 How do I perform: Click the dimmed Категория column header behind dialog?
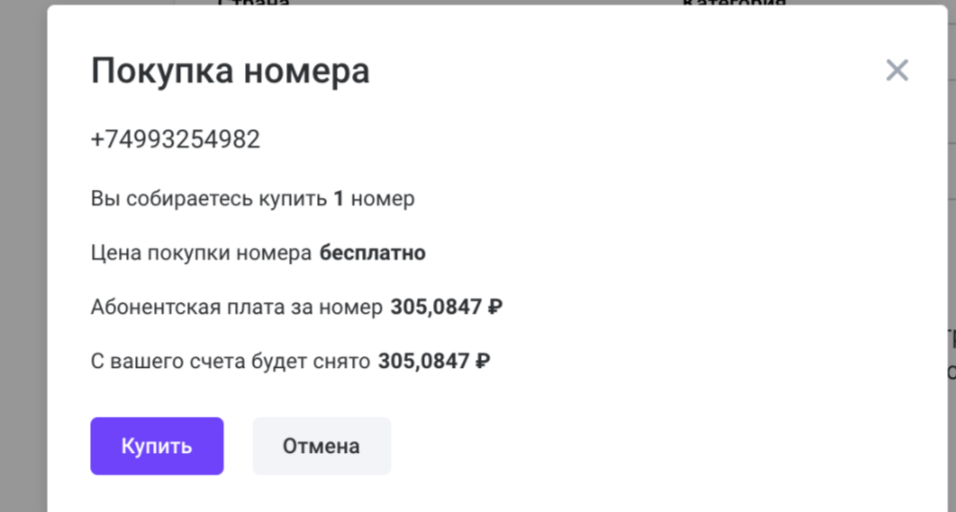point(733,2)
